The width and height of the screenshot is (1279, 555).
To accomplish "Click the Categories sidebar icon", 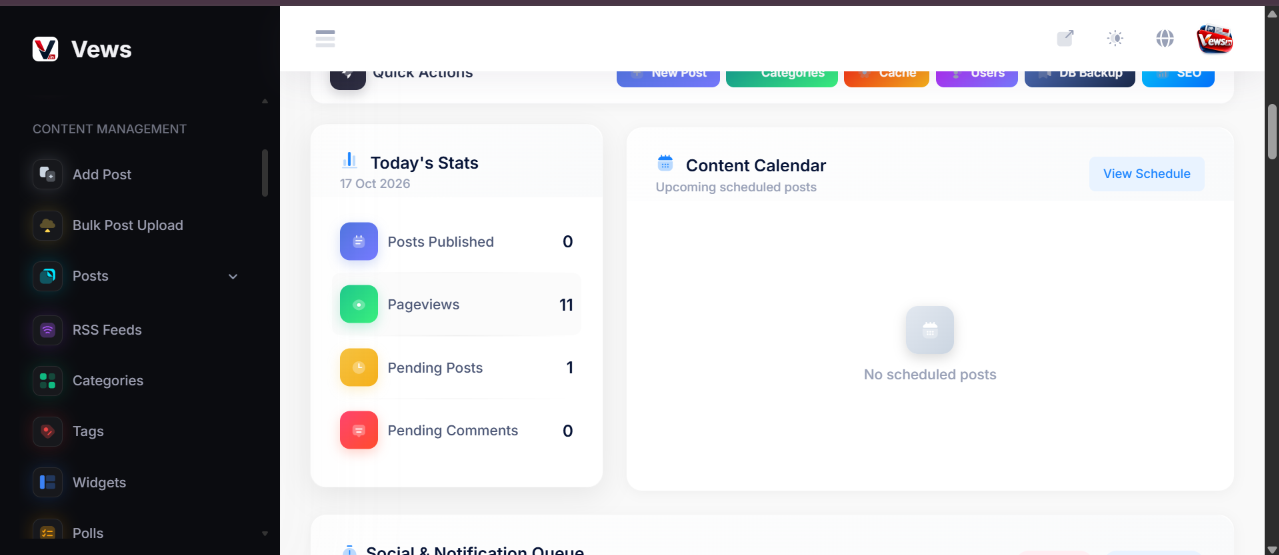I will (48, 381).
